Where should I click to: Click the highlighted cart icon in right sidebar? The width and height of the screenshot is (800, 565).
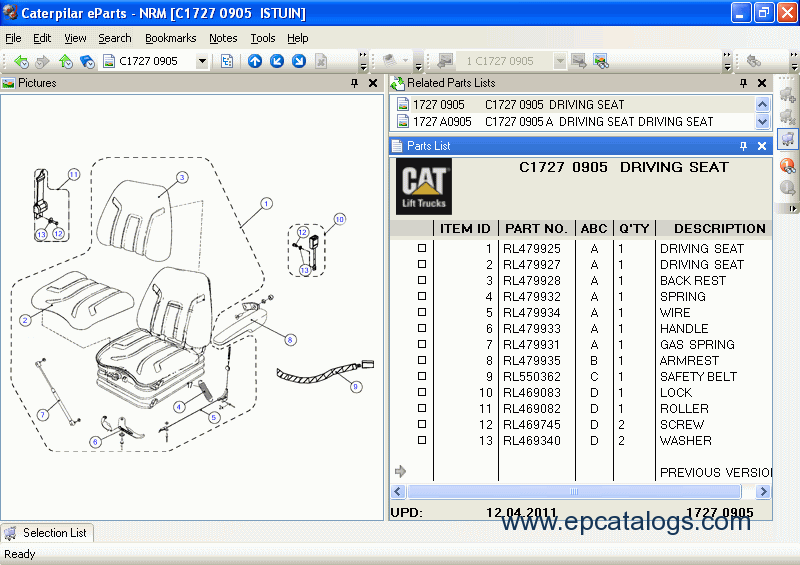click(x=788, y=139)
